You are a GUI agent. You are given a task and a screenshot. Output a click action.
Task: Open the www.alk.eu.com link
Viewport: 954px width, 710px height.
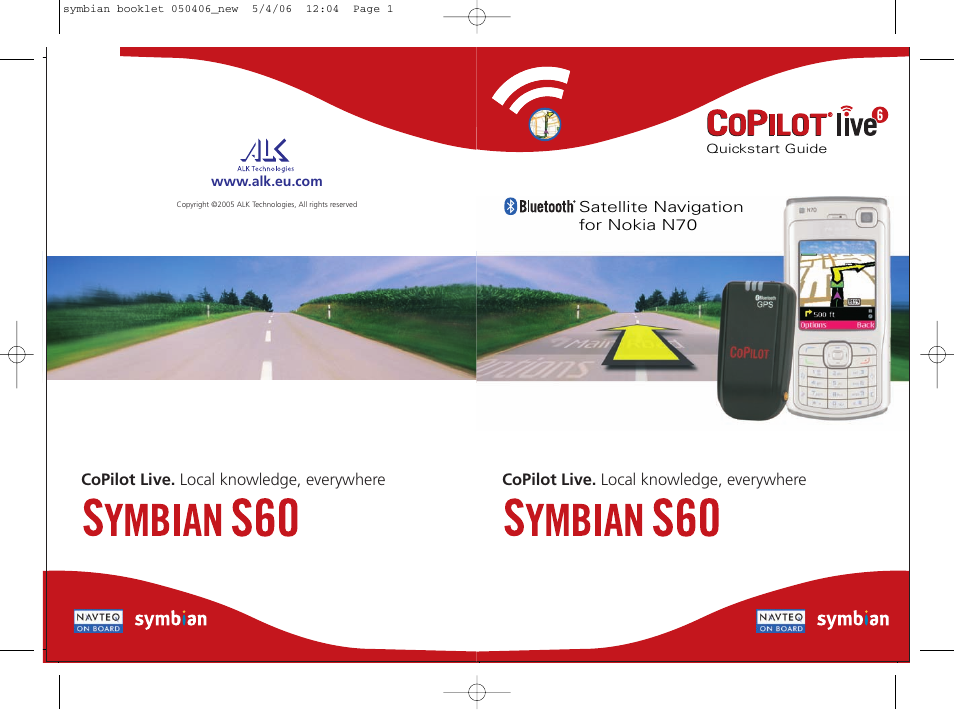click(266, 181)
